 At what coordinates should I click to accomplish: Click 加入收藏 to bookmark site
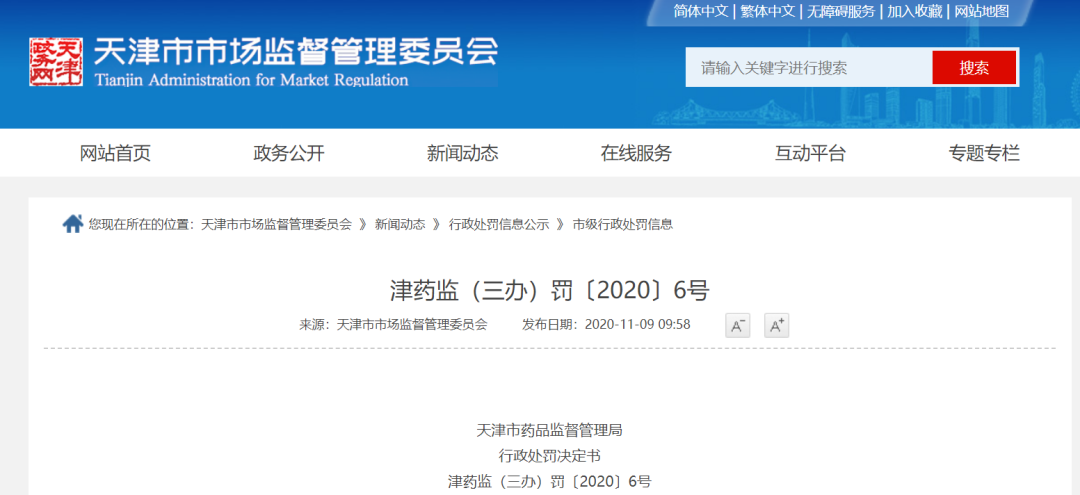coord(915,11)
